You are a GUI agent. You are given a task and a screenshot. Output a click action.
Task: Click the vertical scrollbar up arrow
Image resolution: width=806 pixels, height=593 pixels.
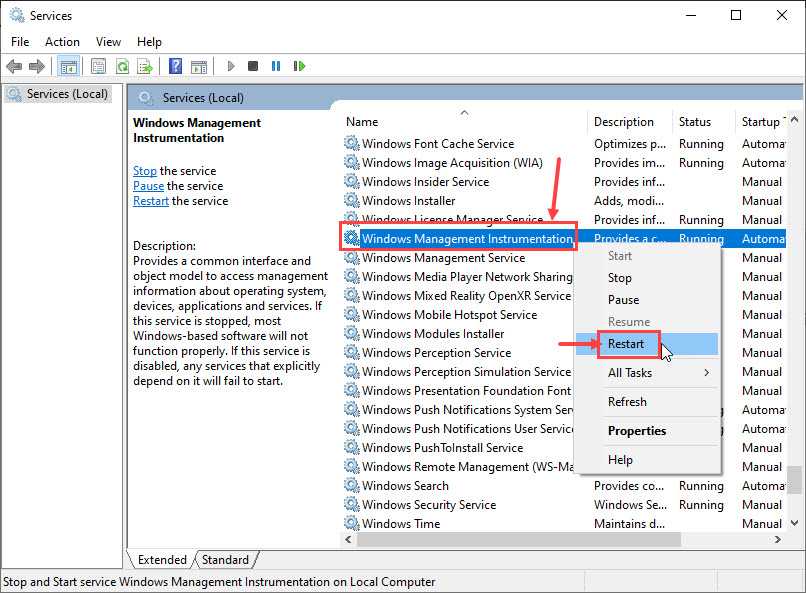[794, 120]
